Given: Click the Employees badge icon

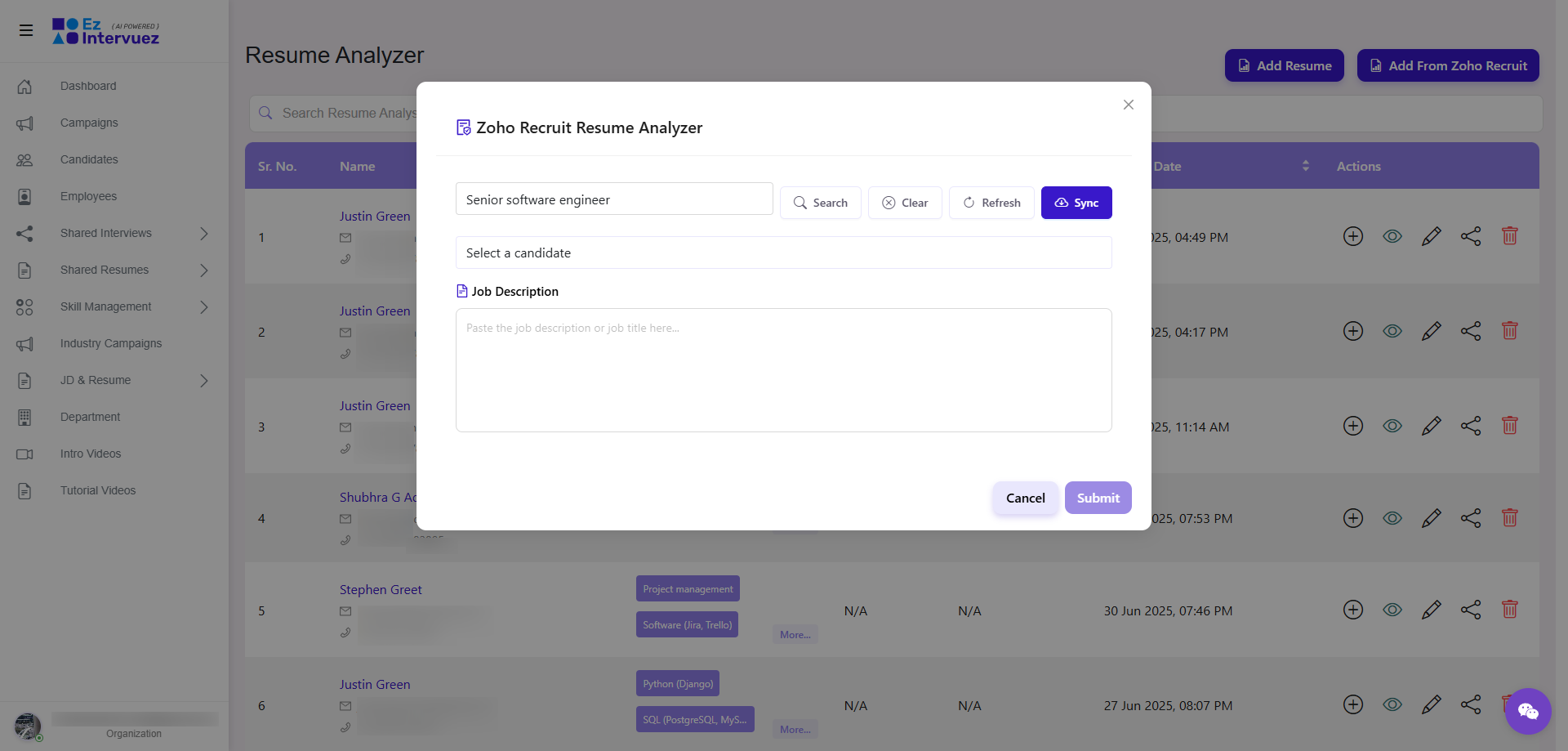Looking at the screenshot, I should click(x=24, y=197).
